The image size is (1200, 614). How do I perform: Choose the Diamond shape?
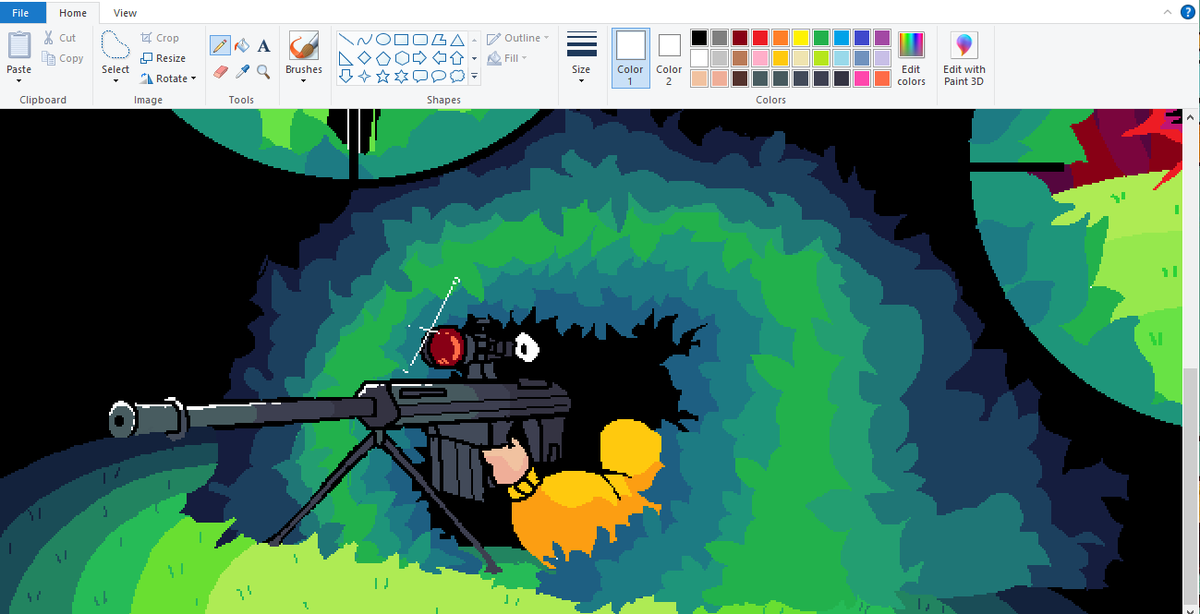(364, 58)
